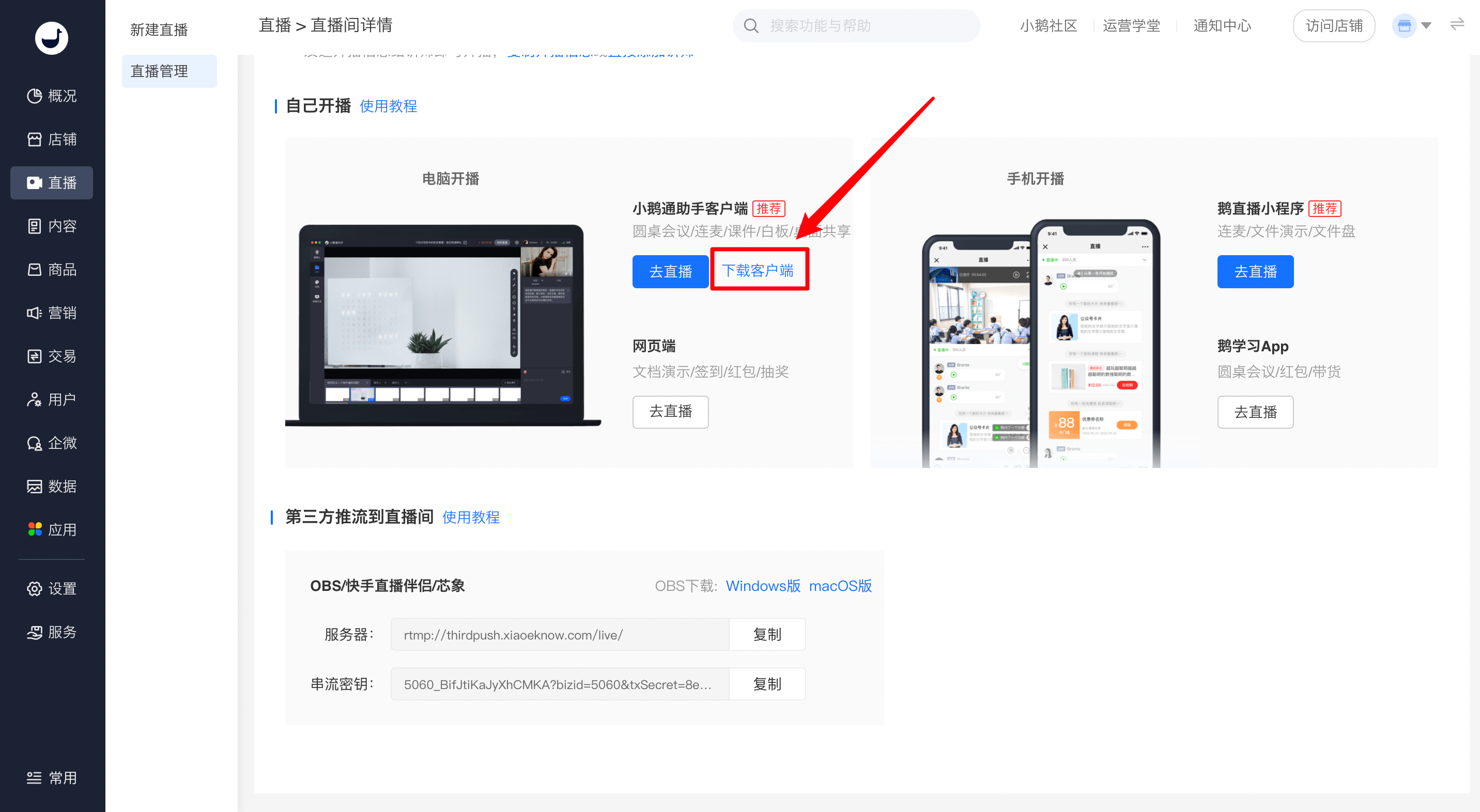This screenshot has width=1480, height=812.
Task: Click the 访问店铺 button
Action: tap(1333, 26)
